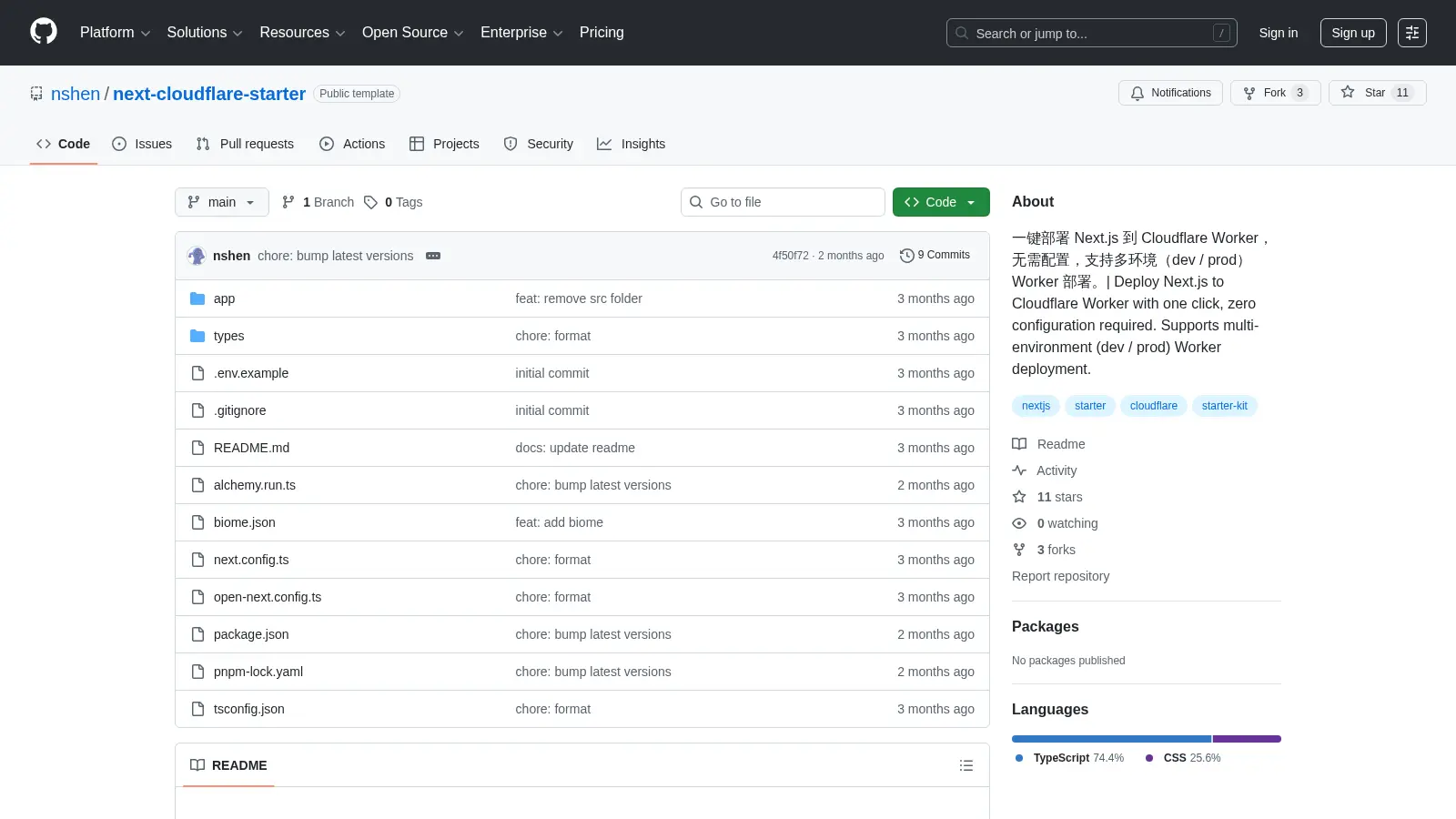Expand the Platform menu
This screenshot has height=819, width=1456.
click(x=115, y=33)
